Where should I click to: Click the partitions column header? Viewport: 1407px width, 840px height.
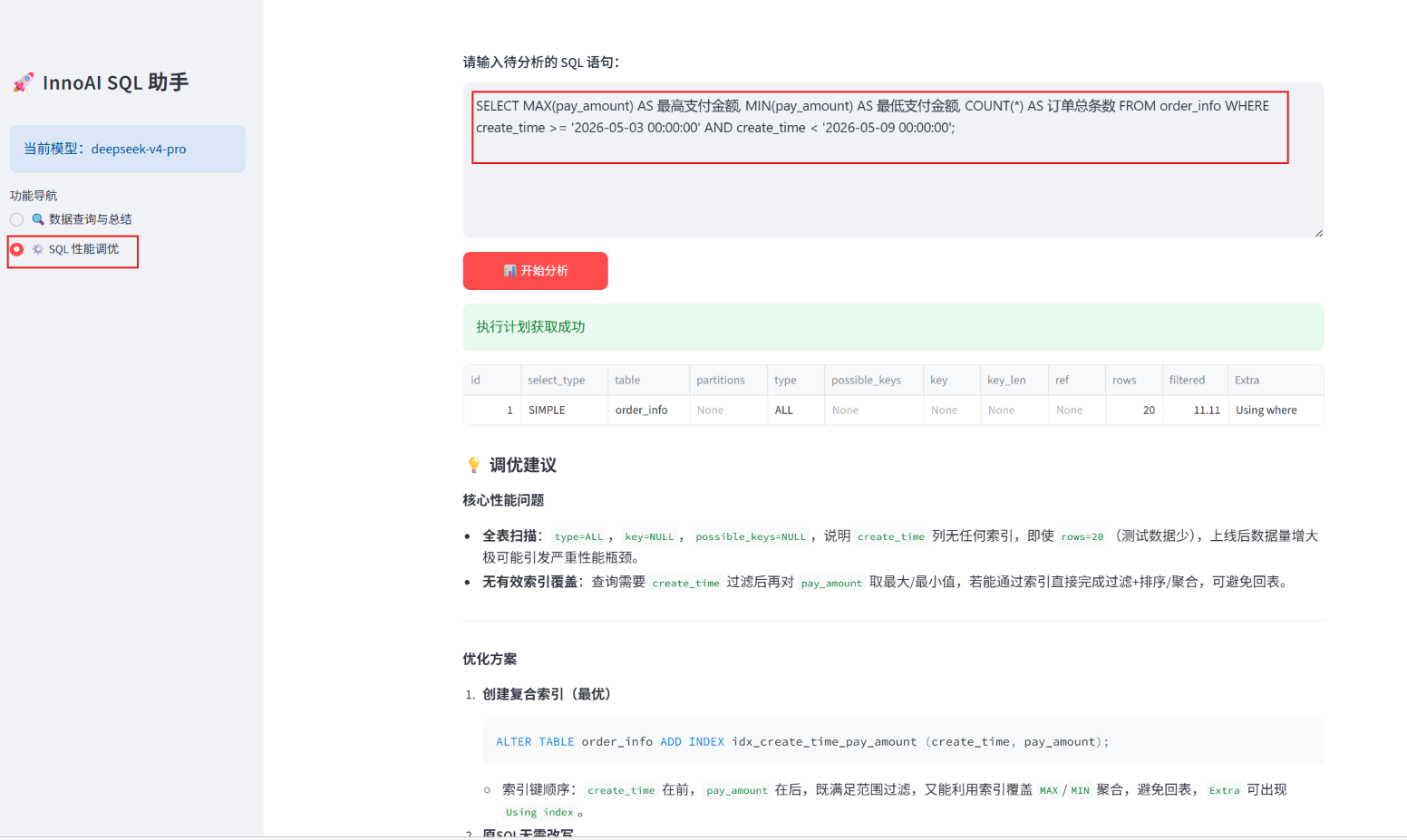coord(728,381)
